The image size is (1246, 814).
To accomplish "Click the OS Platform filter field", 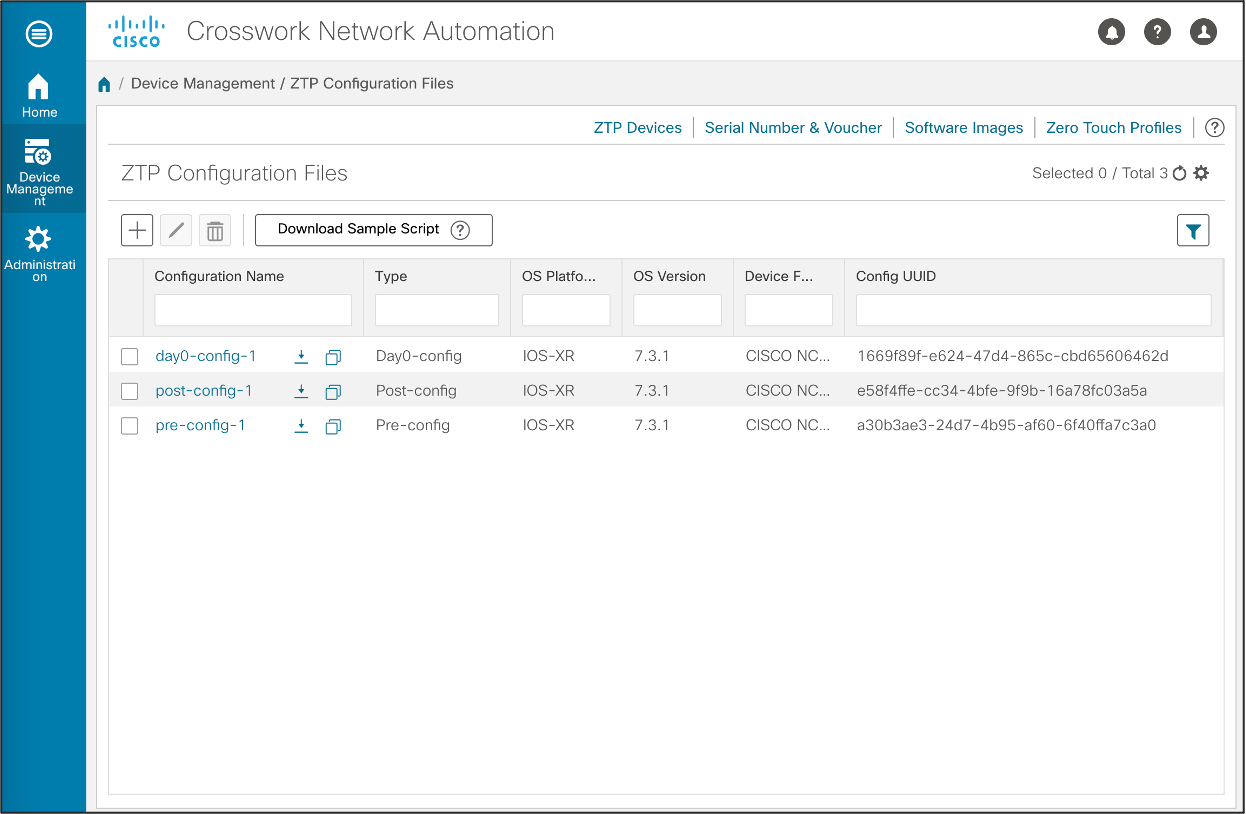I will click(566, 310).
